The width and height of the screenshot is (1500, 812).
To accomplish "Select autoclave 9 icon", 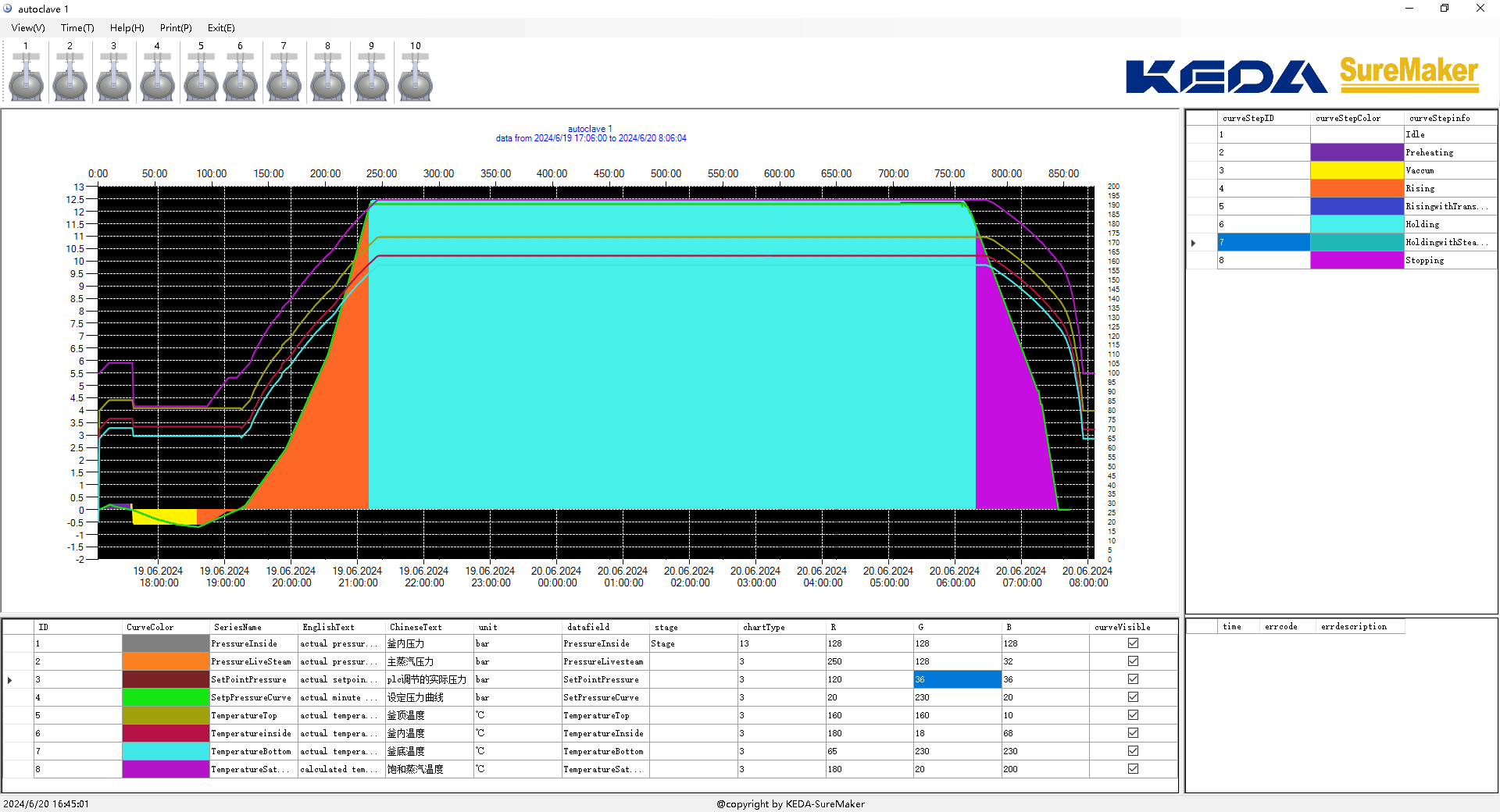I will pyautogui.click(x=372, y=79).
